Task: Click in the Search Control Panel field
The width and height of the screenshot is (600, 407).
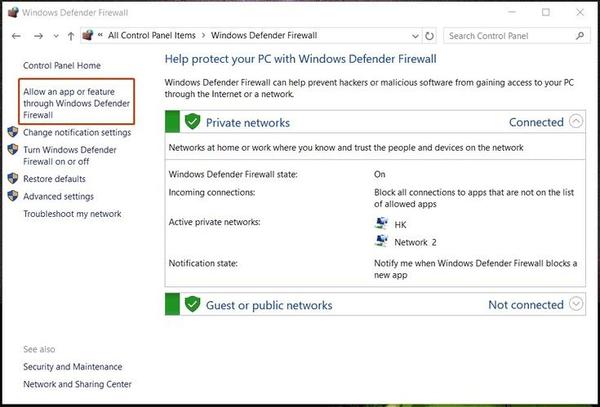Action: coord(505,36)
